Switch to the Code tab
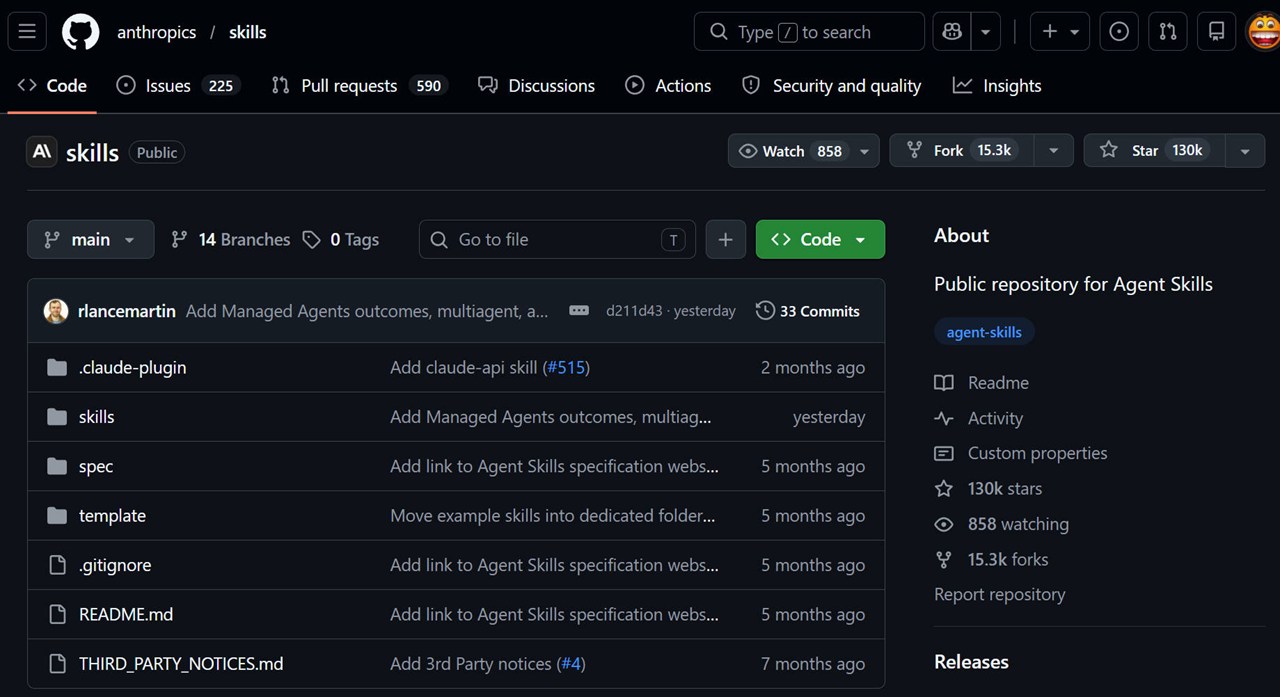This screenshot has width=1280, height=697. (x=52, y=86)
